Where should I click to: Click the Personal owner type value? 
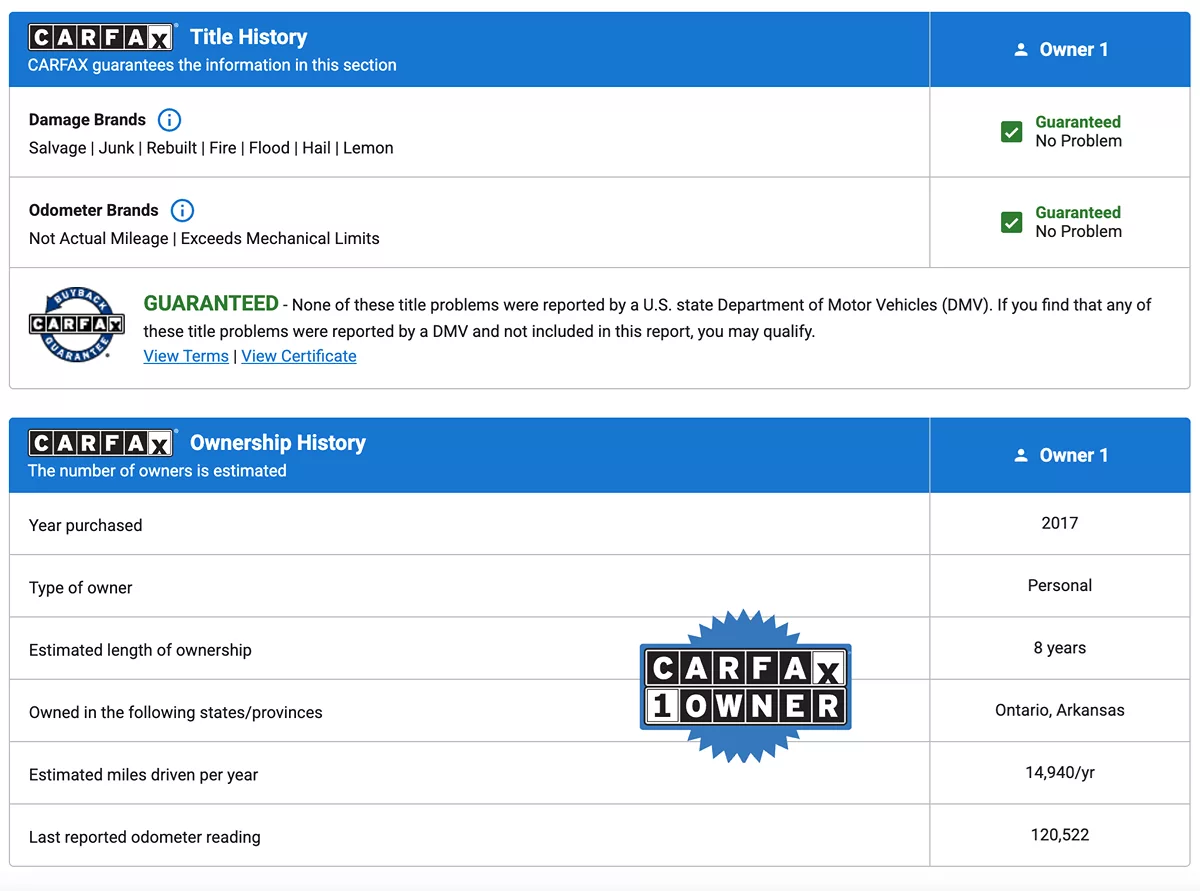(1059, 585)
